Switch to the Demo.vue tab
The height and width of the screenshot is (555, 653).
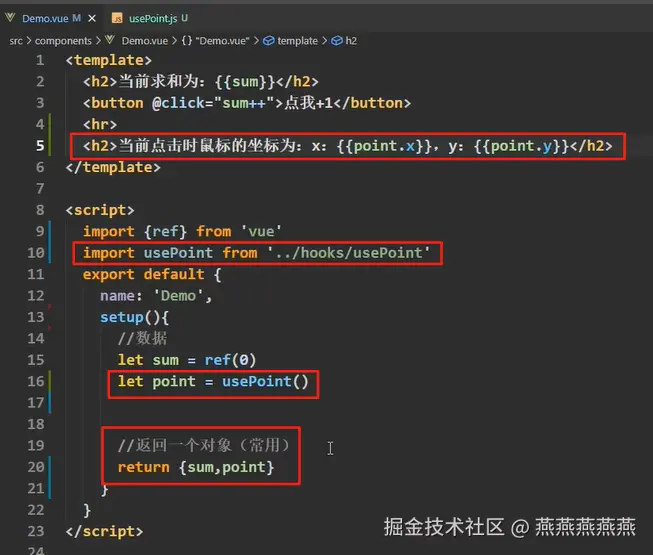pyautogui.click(x=45, y=18)
